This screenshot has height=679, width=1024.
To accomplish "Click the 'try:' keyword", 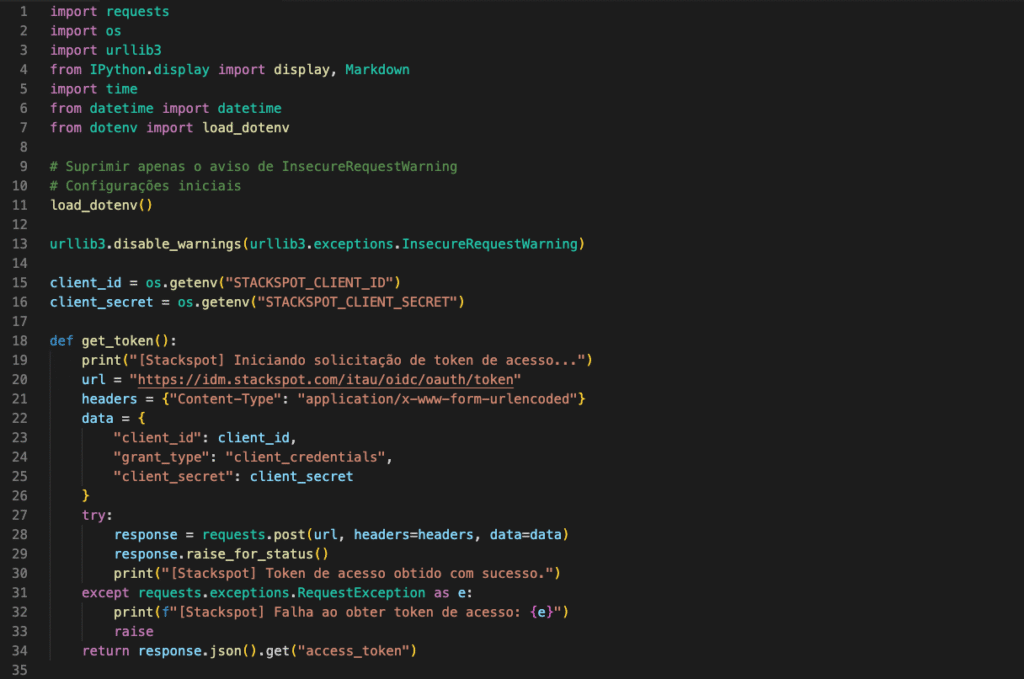I will (97, 515).
